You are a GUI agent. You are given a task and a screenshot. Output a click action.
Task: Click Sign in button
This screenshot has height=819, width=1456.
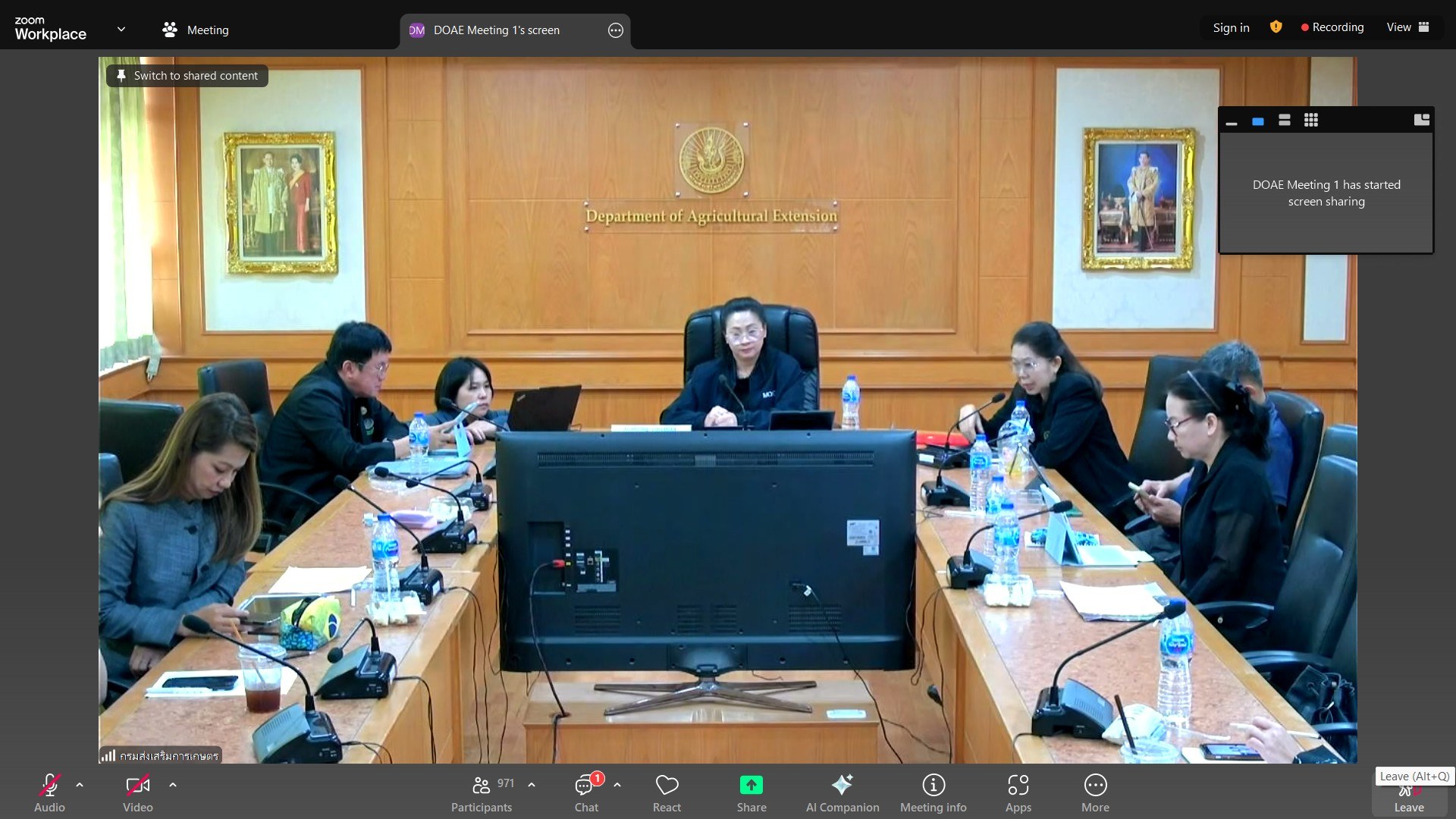pyautogui.click(x=1231, y=28)
